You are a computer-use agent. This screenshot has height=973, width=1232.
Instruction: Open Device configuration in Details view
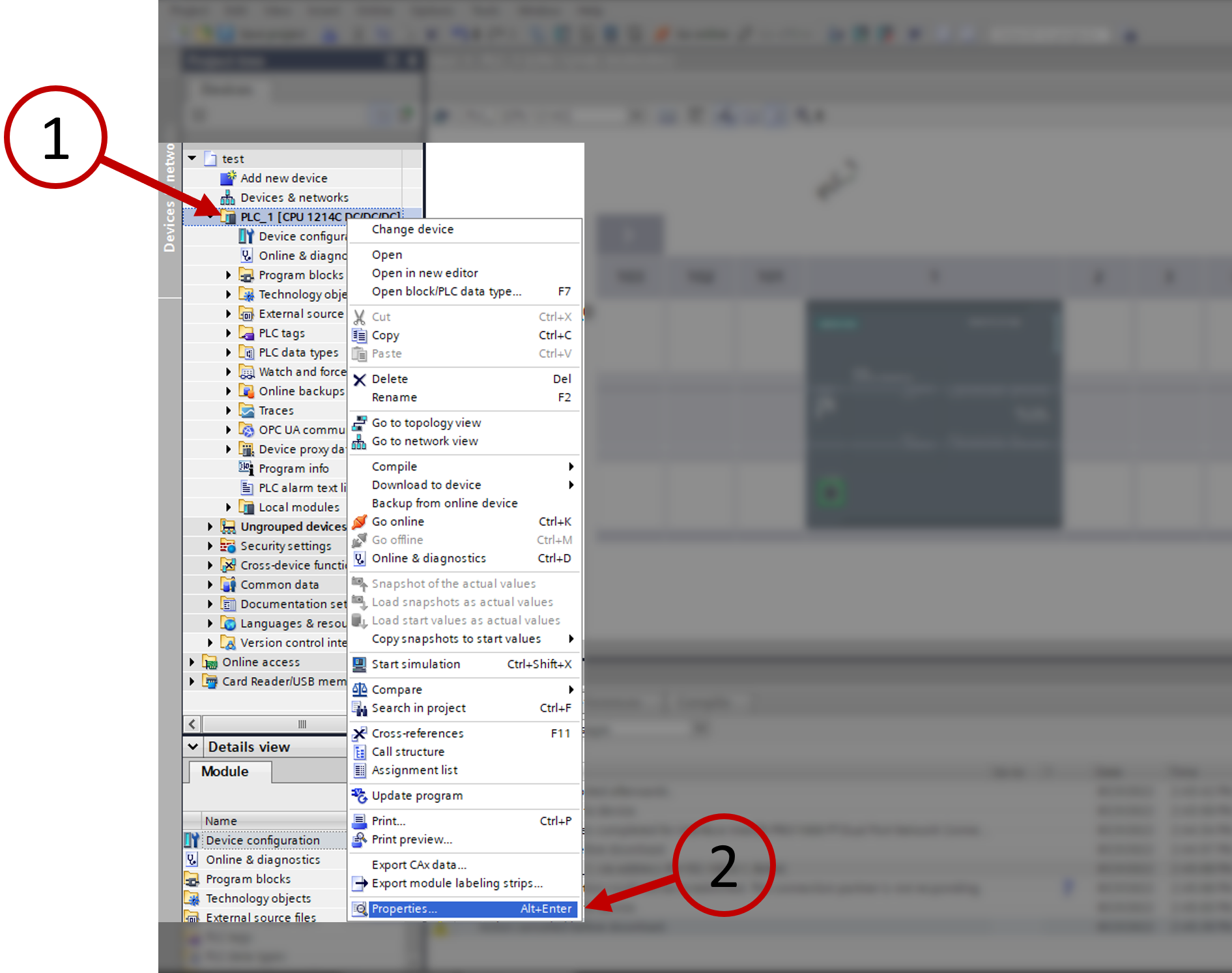[x=263, y=840]
